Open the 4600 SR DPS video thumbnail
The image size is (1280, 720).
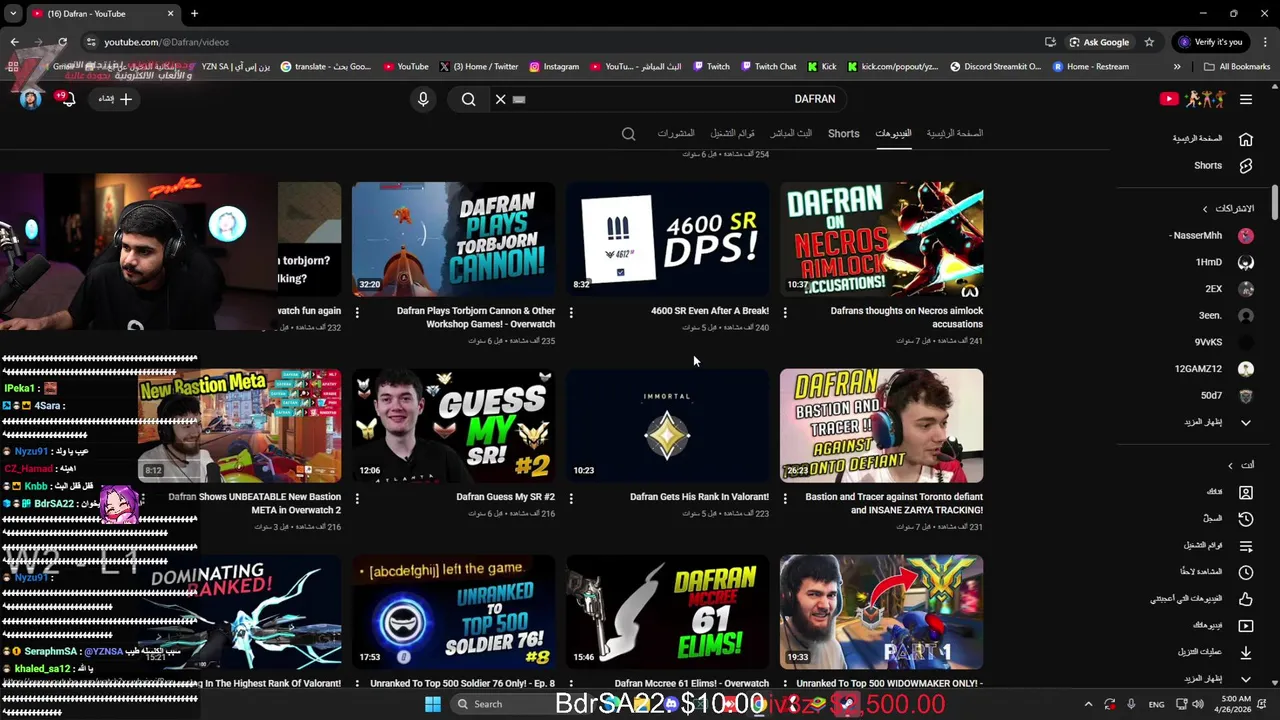(667, 238)
